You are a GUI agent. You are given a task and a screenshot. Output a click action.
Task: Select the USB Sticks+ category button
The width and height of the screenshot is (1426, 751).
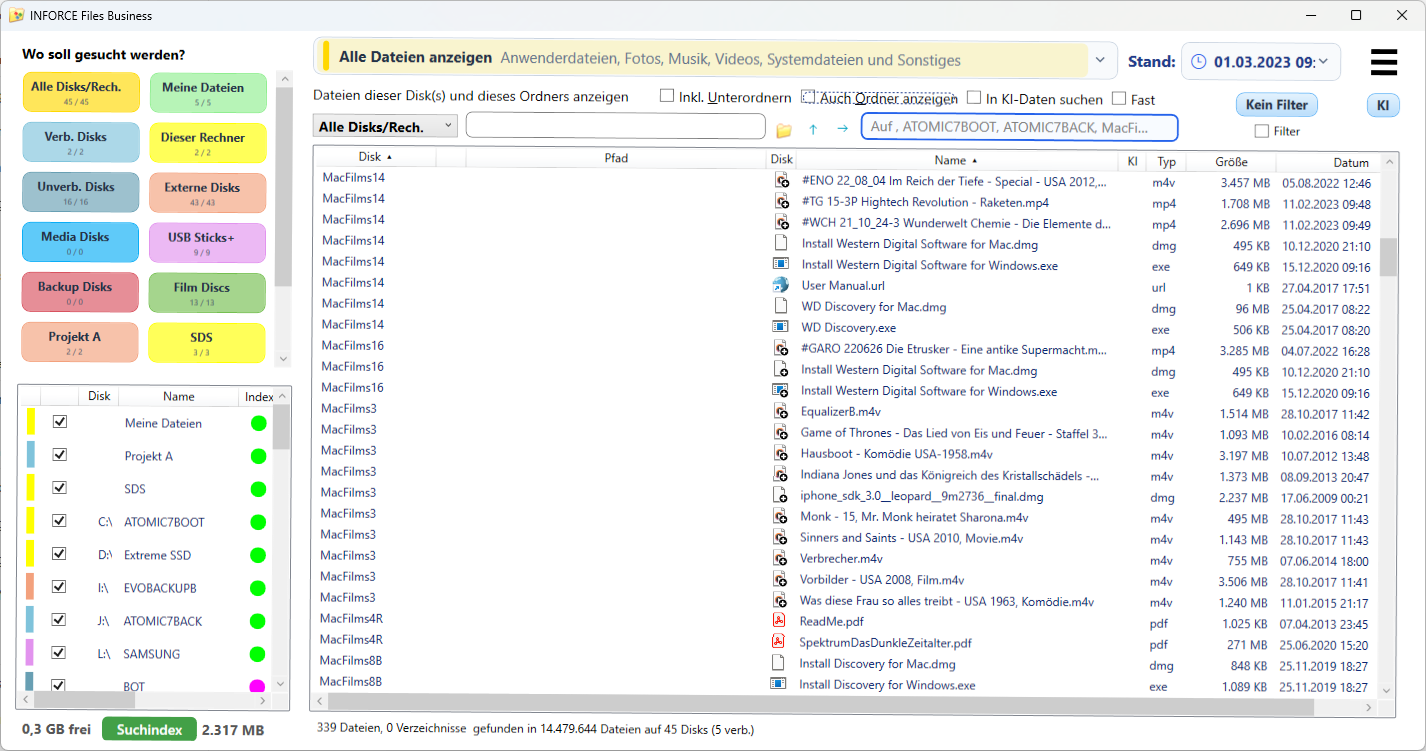click(208, 242)
